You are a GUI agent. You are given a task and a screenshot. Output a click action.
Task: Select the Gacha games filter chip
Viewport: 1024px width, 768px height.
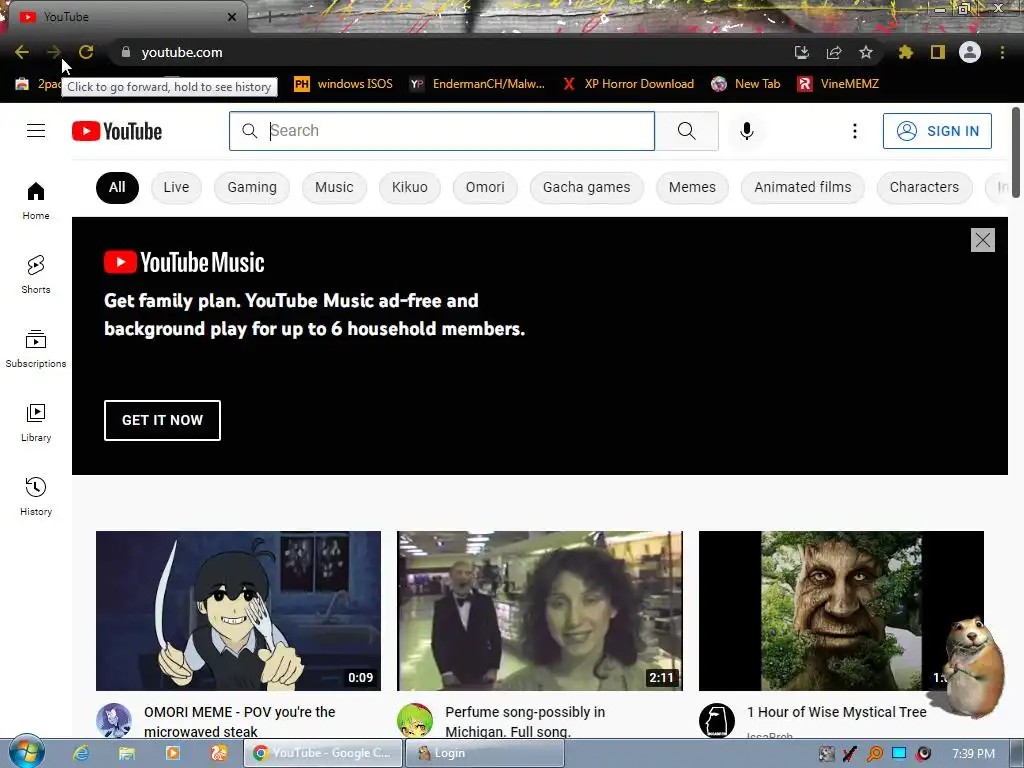(x=586, y=187)
